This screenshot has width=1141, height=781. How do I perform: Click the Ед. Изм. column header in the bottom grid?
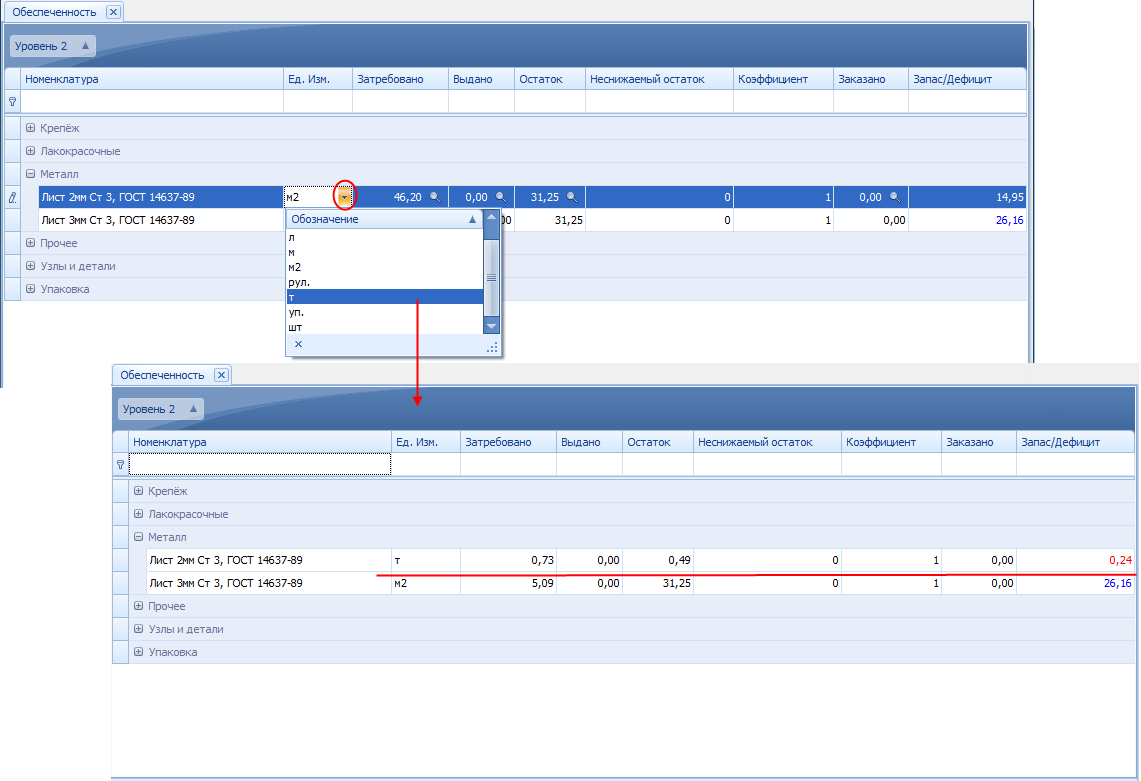click(426, 442)
